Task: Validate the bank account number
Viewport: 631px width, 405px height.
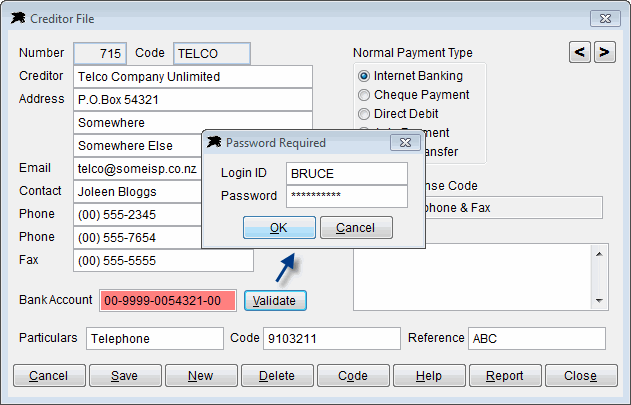Action: (275, 301)
